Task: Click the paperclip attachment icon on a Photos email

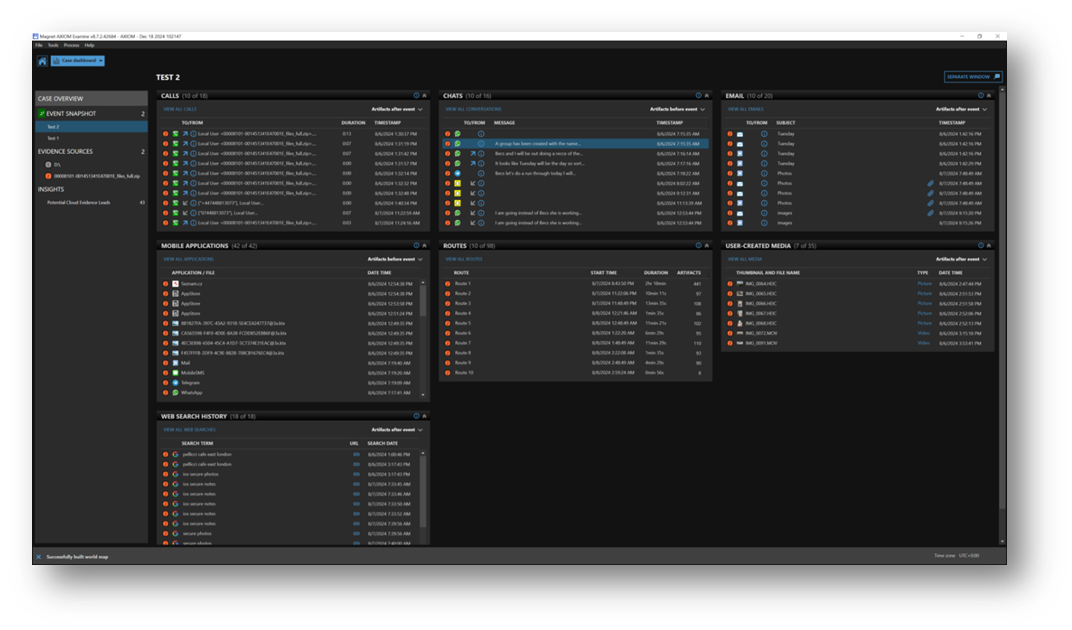Action: [930, 183]
